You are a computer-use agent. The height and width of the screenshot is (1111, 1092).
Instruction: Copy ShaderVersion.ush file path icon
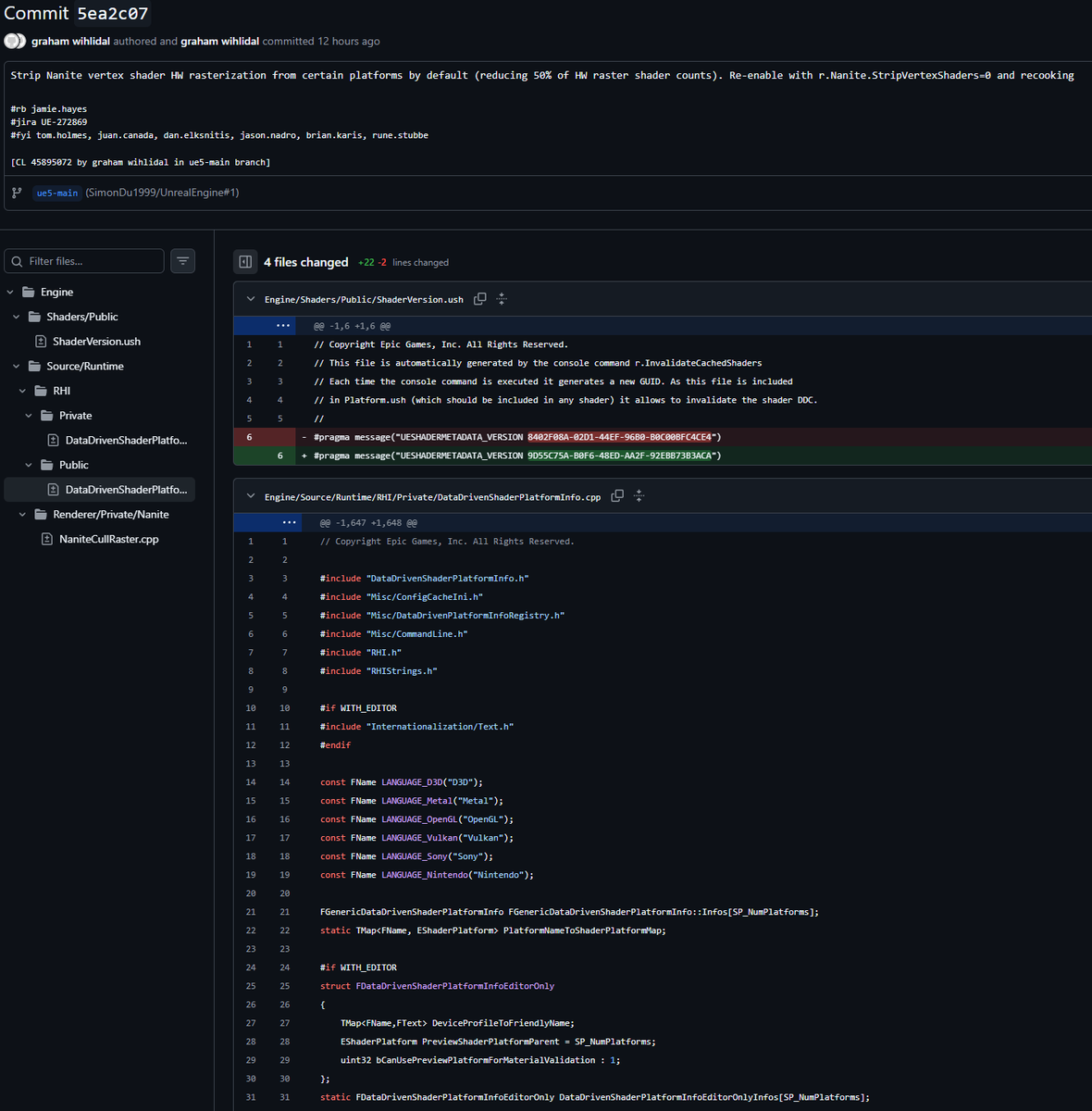coord(479,299)
